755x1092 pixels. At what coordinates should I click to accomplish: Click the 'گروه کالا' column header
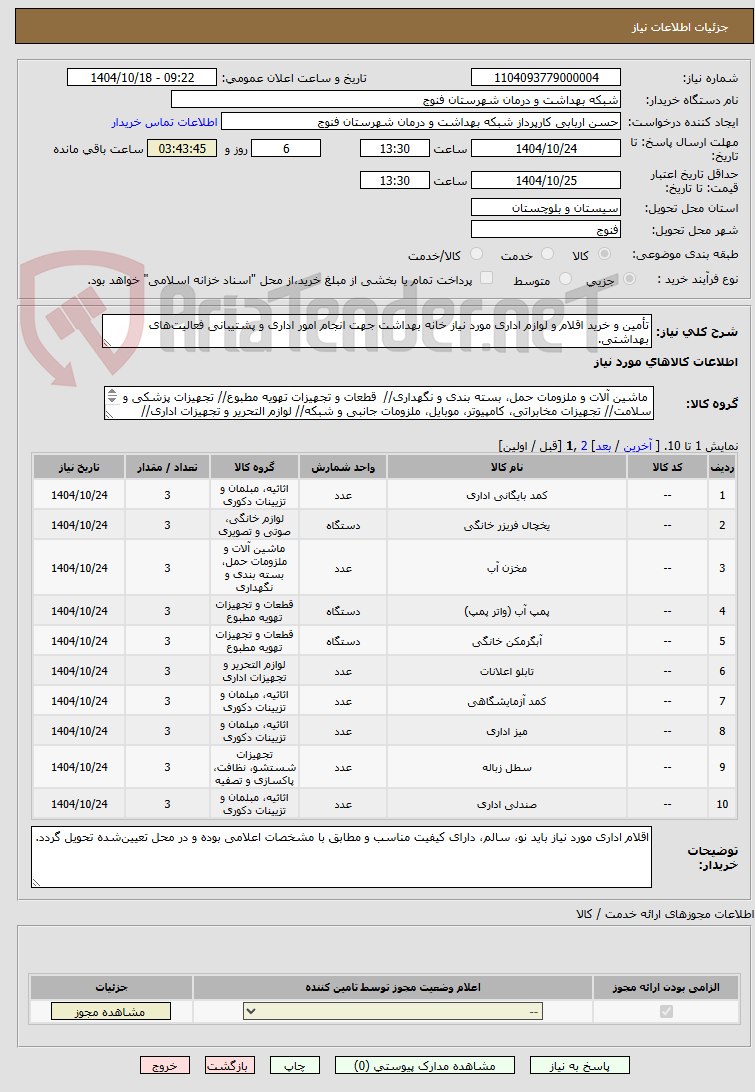coord(254,467)
